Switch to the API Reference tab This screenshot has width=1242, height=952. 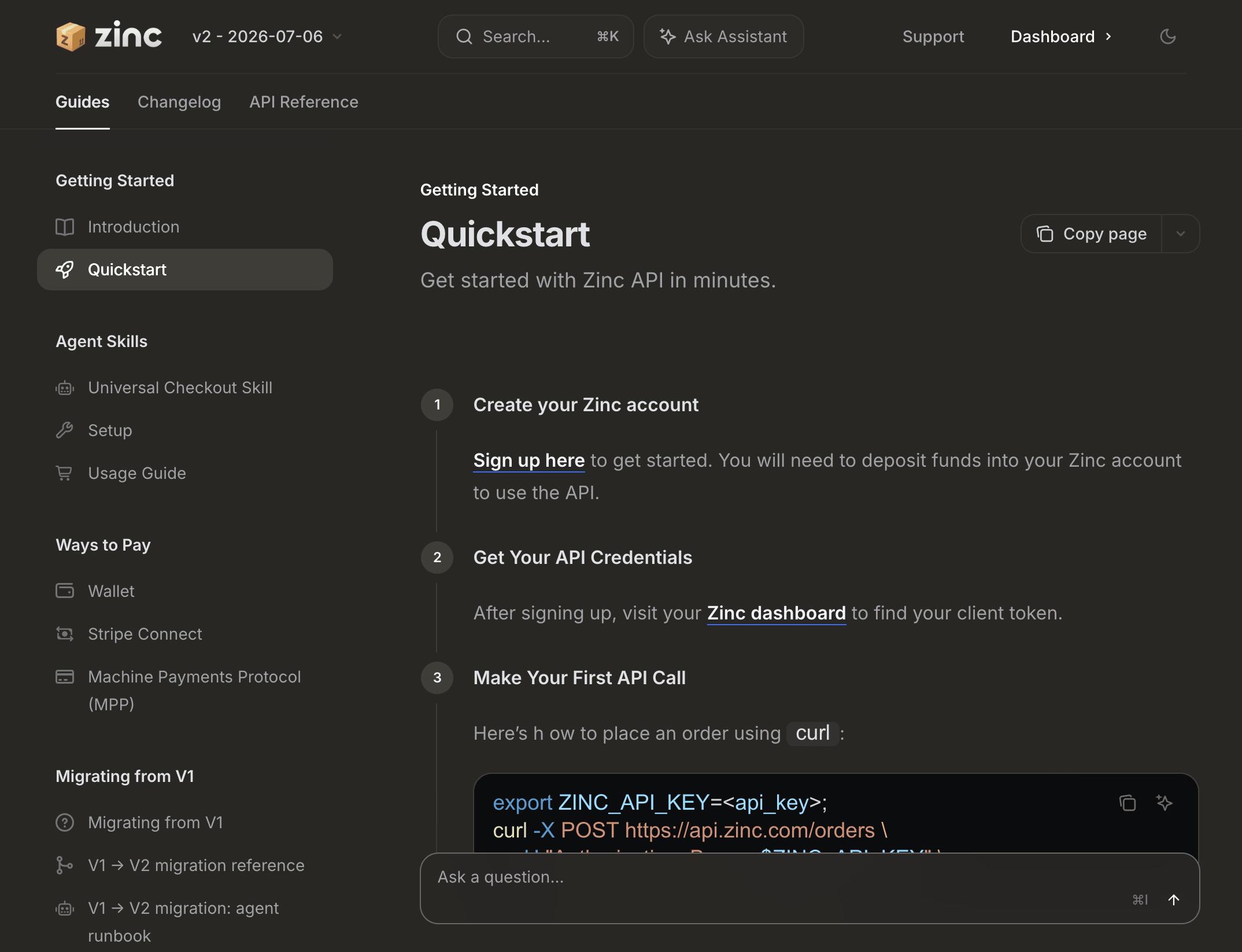point(304,102)
